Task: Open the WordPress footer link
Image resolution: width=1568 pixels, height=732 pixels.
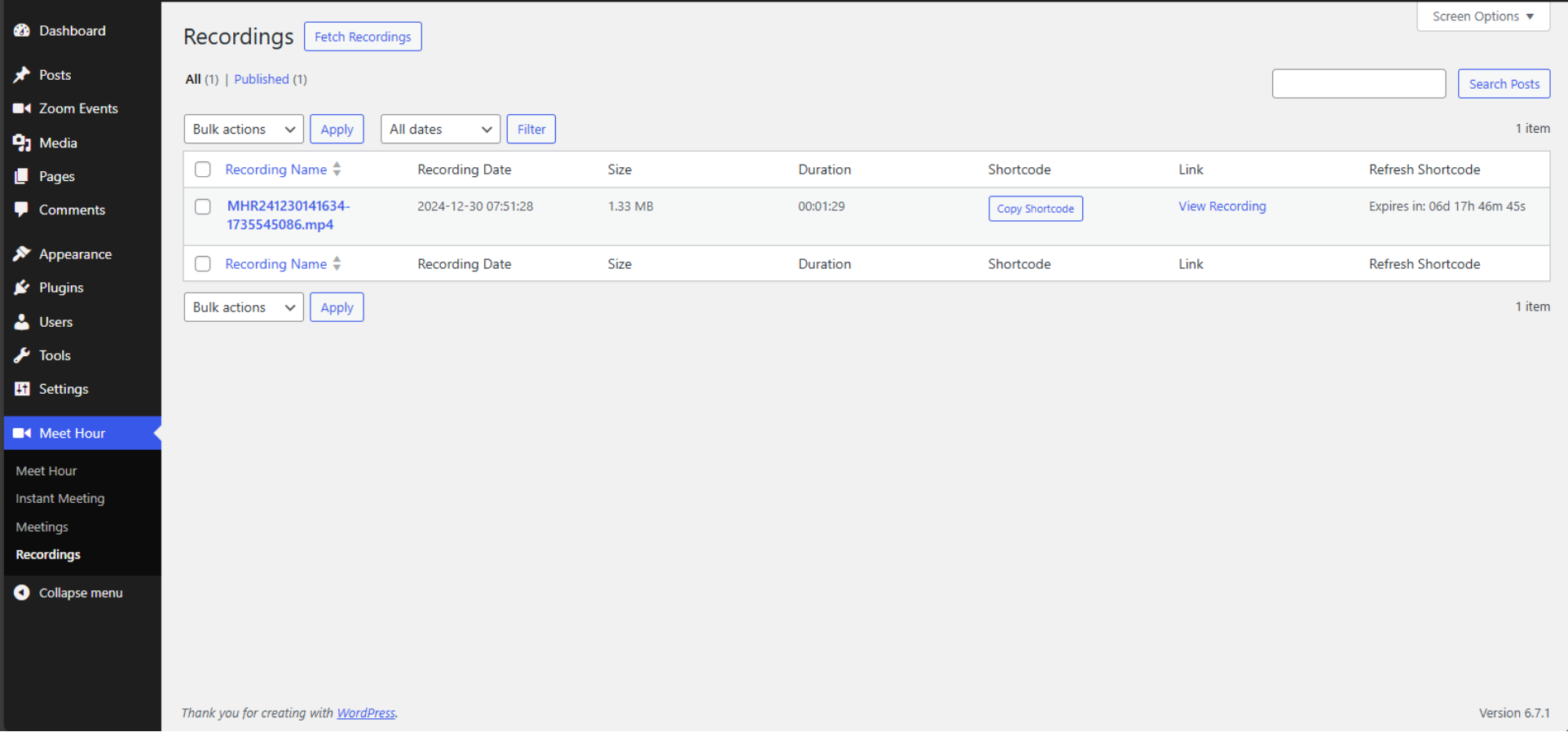Action: 366,713
